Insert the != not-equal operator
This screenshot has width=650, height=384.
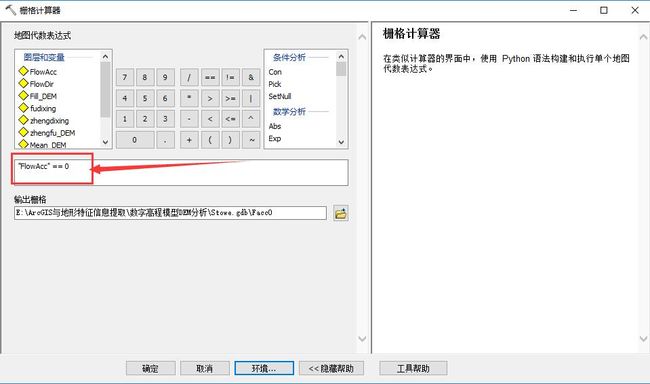(x=230, y=77)
